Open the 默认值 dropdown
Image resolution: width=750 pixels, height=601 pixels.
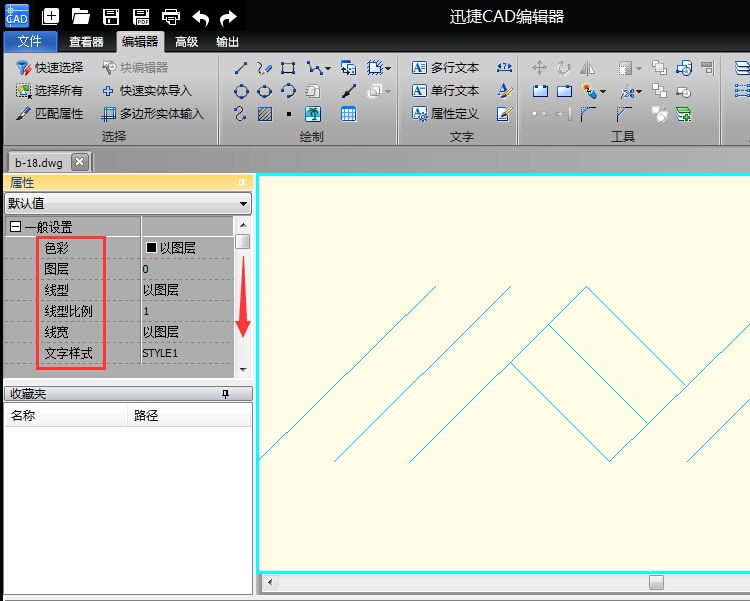243,204
